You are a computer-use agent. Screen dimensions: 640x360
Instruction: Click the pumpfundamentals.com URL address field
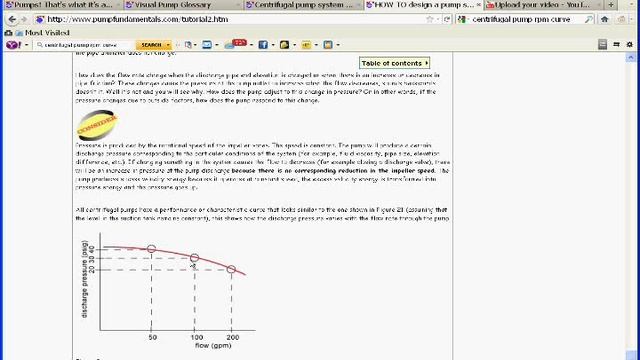[x=229, y=19]
